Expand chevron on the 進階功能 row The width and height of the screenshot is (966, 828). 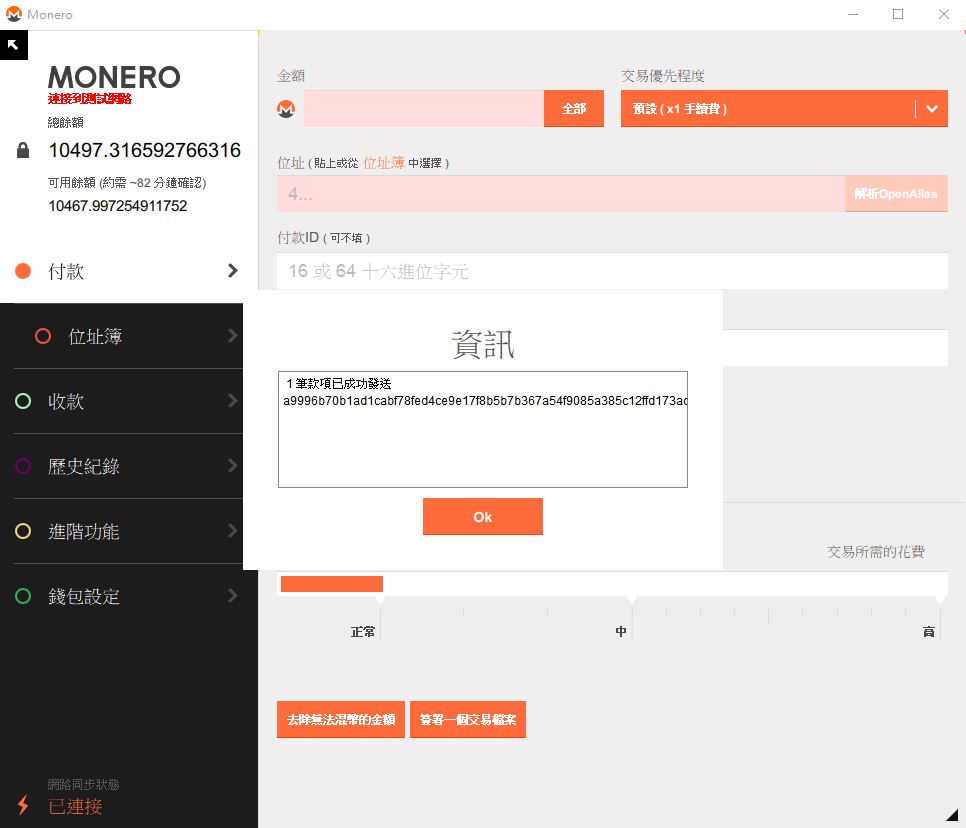[232, 530]
